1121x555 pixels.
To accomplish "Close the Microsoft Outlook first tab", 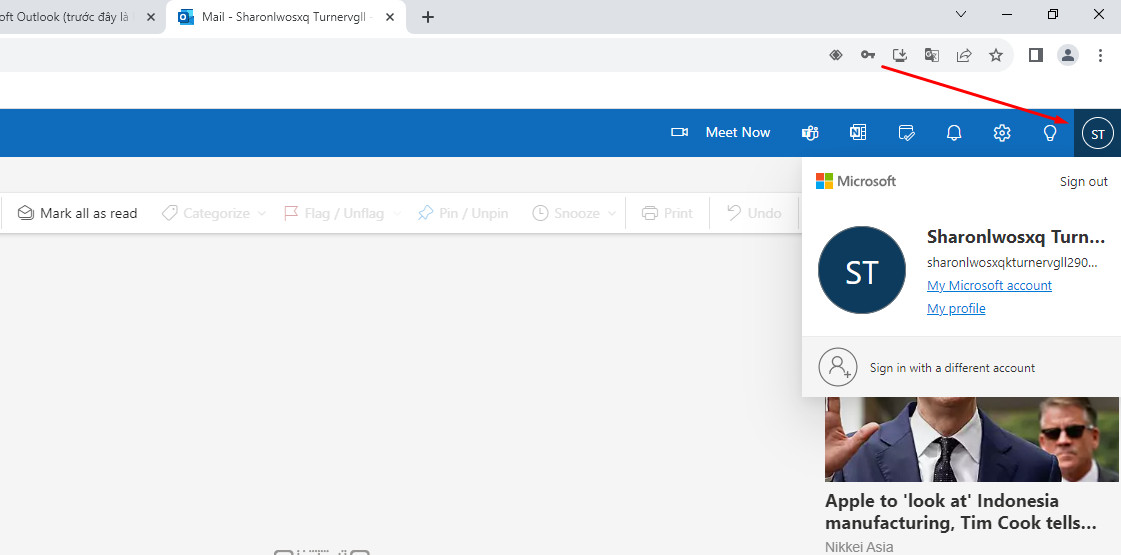I will 150,16.
